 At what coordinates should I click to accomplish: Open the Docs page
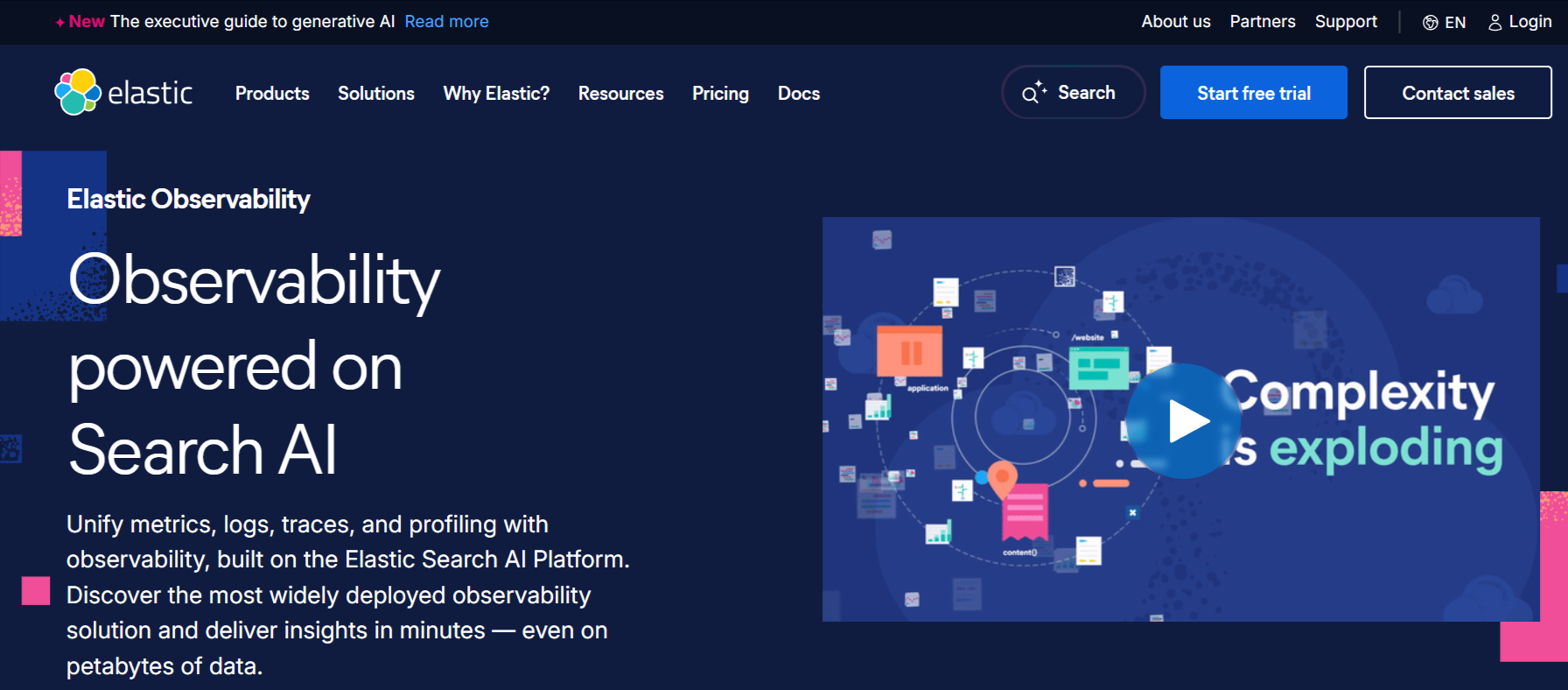pos(798,94)
